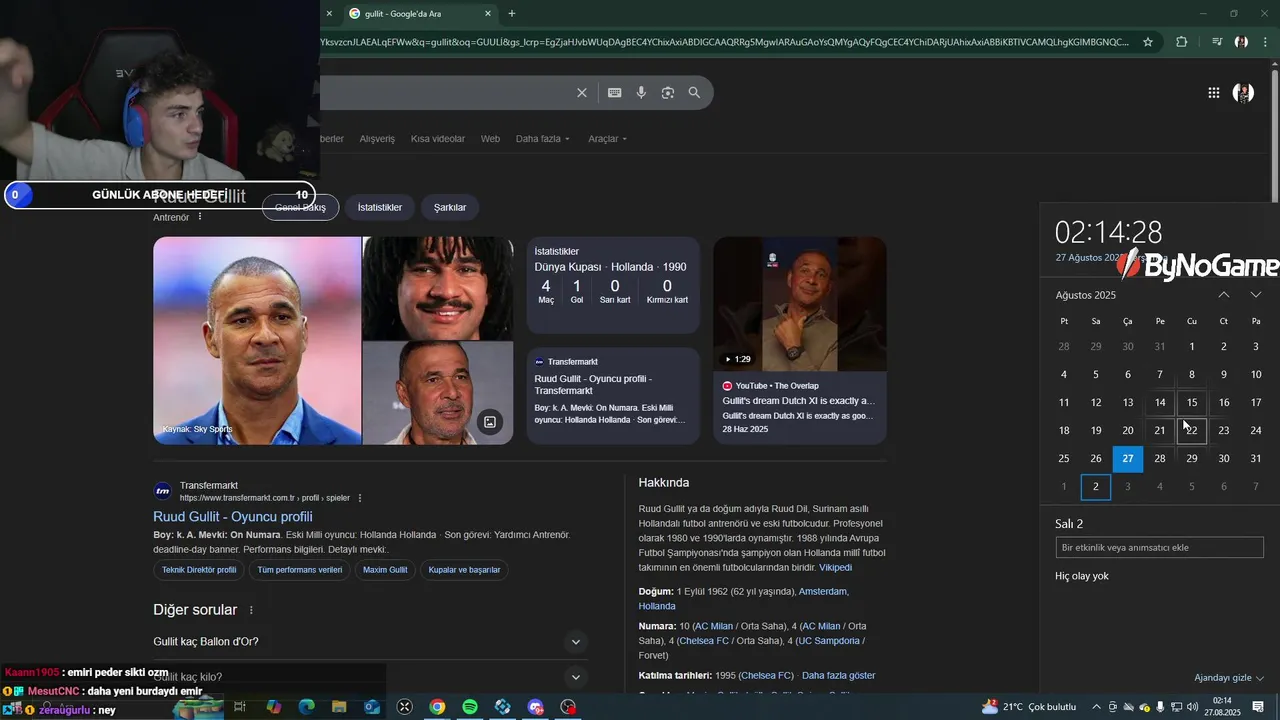This screenshot has height=720, width=1280.
Task: Open the Daha fazla dropdown
Action: click(542, 139)
